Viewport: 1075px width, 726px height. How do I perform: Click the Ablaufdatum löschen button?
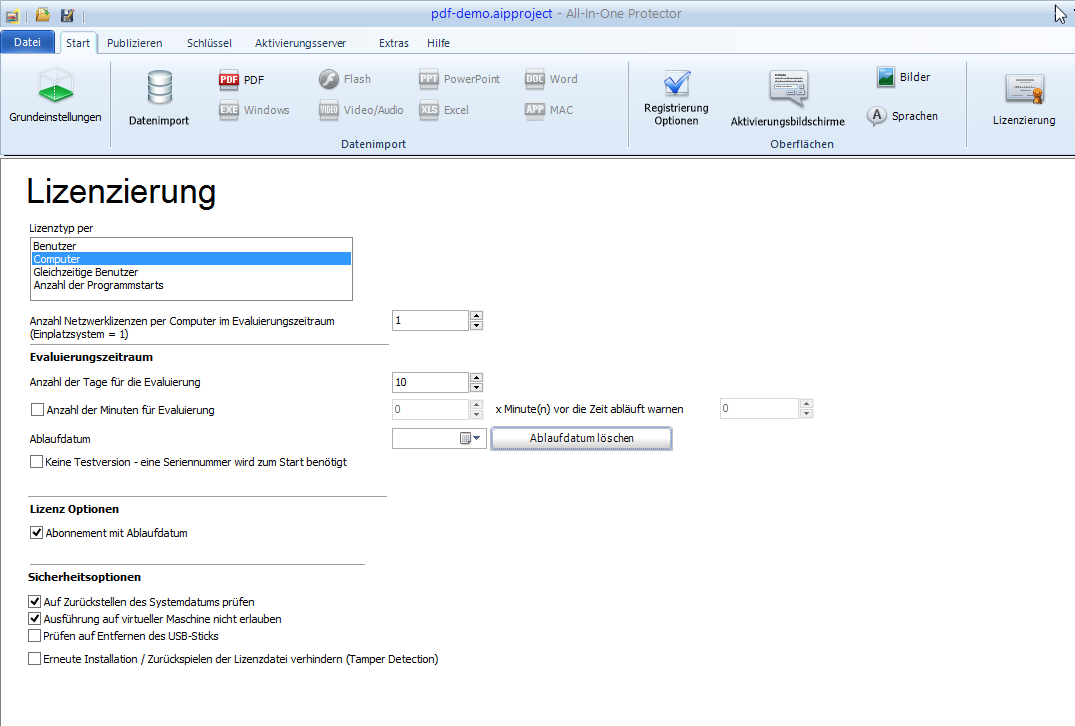(581, 438)
